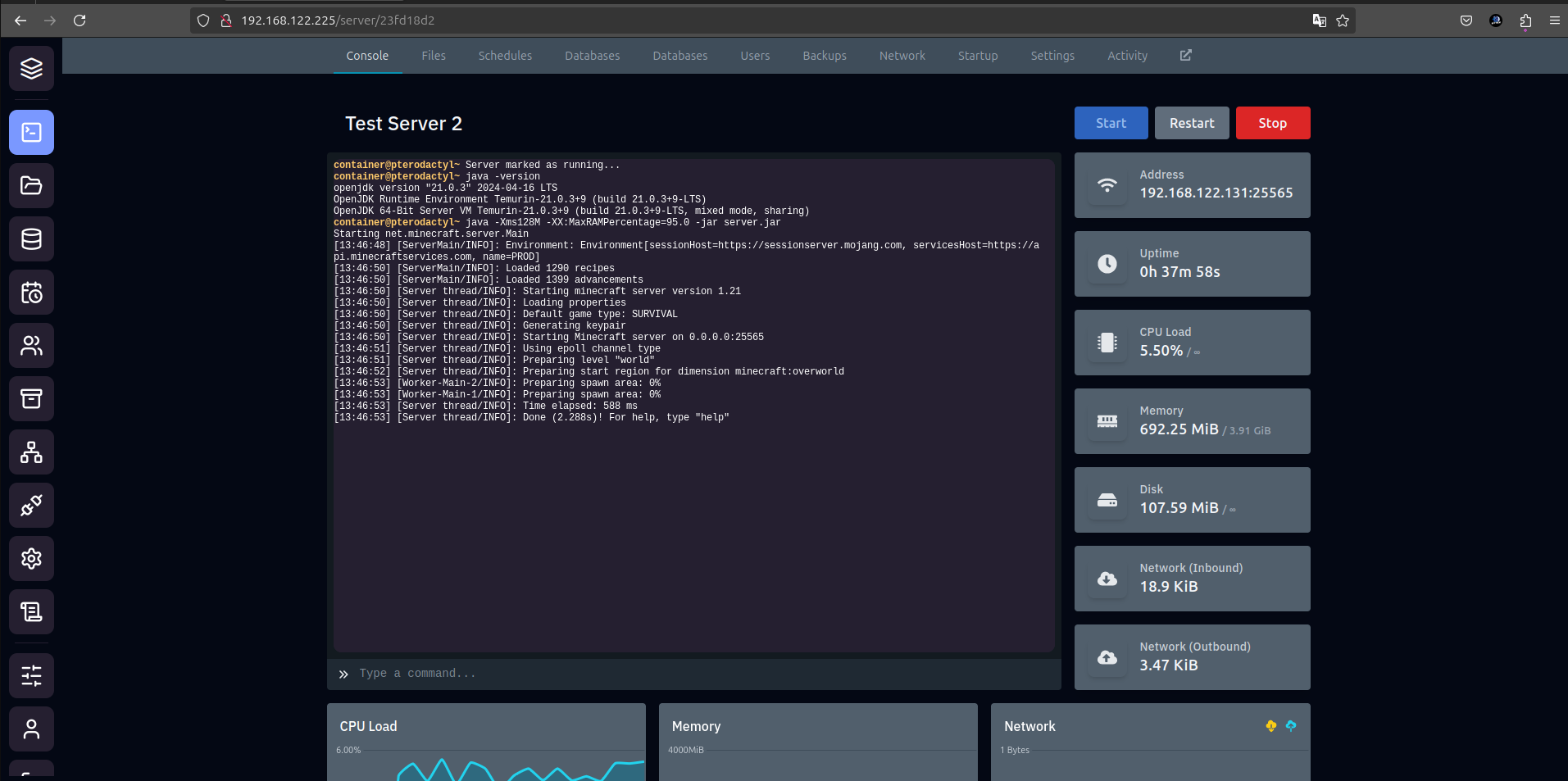Click the external link icon after Activity tab

point(1185,55)
